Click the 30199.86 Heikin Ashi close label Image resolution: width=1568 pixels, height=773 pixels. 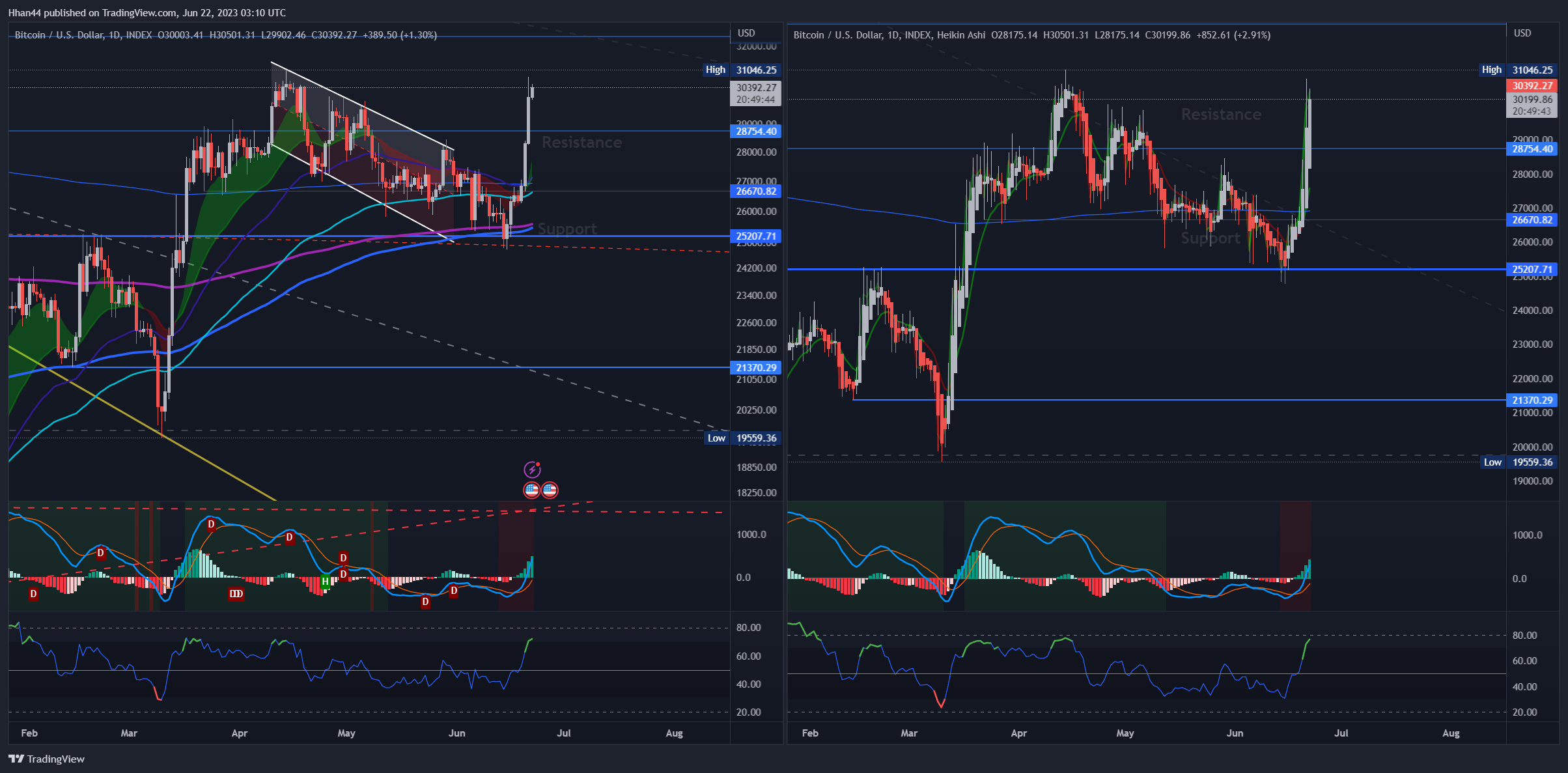point(1532,99)
